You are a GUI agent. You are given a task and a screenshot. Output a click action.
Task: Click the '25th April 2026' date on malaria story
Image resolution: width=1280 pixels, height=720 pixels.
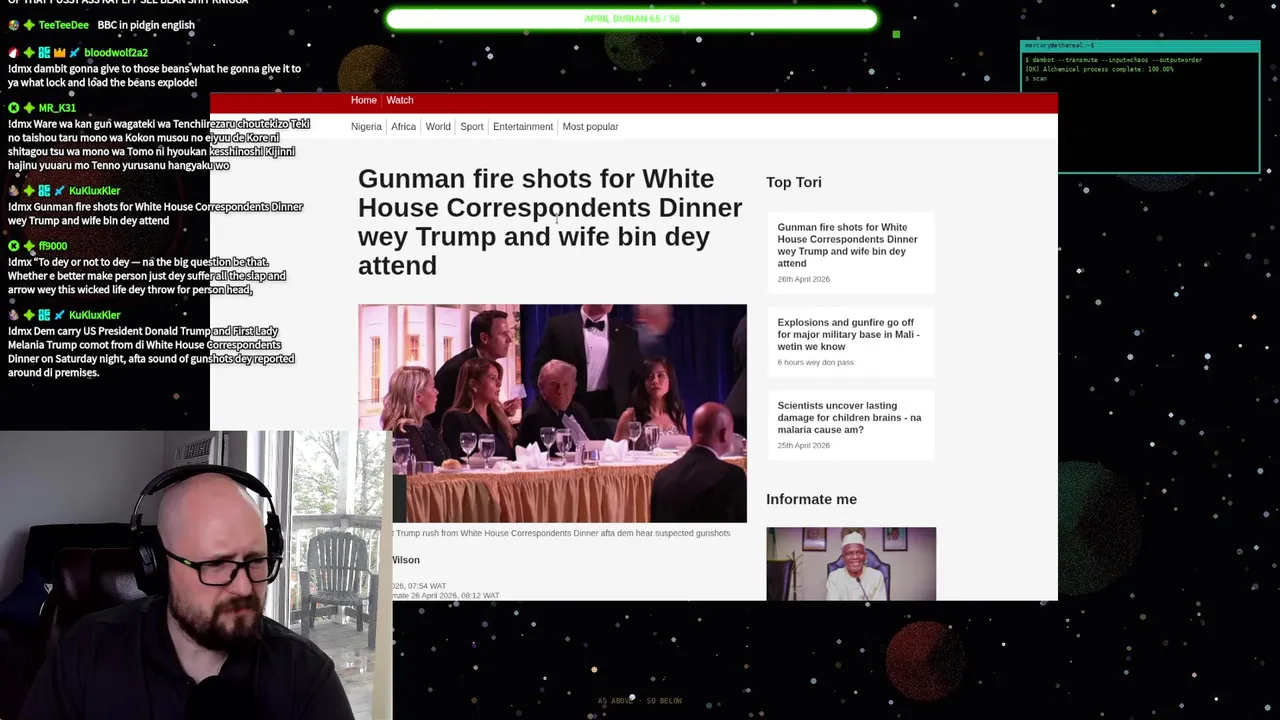[x=804, y=445]
